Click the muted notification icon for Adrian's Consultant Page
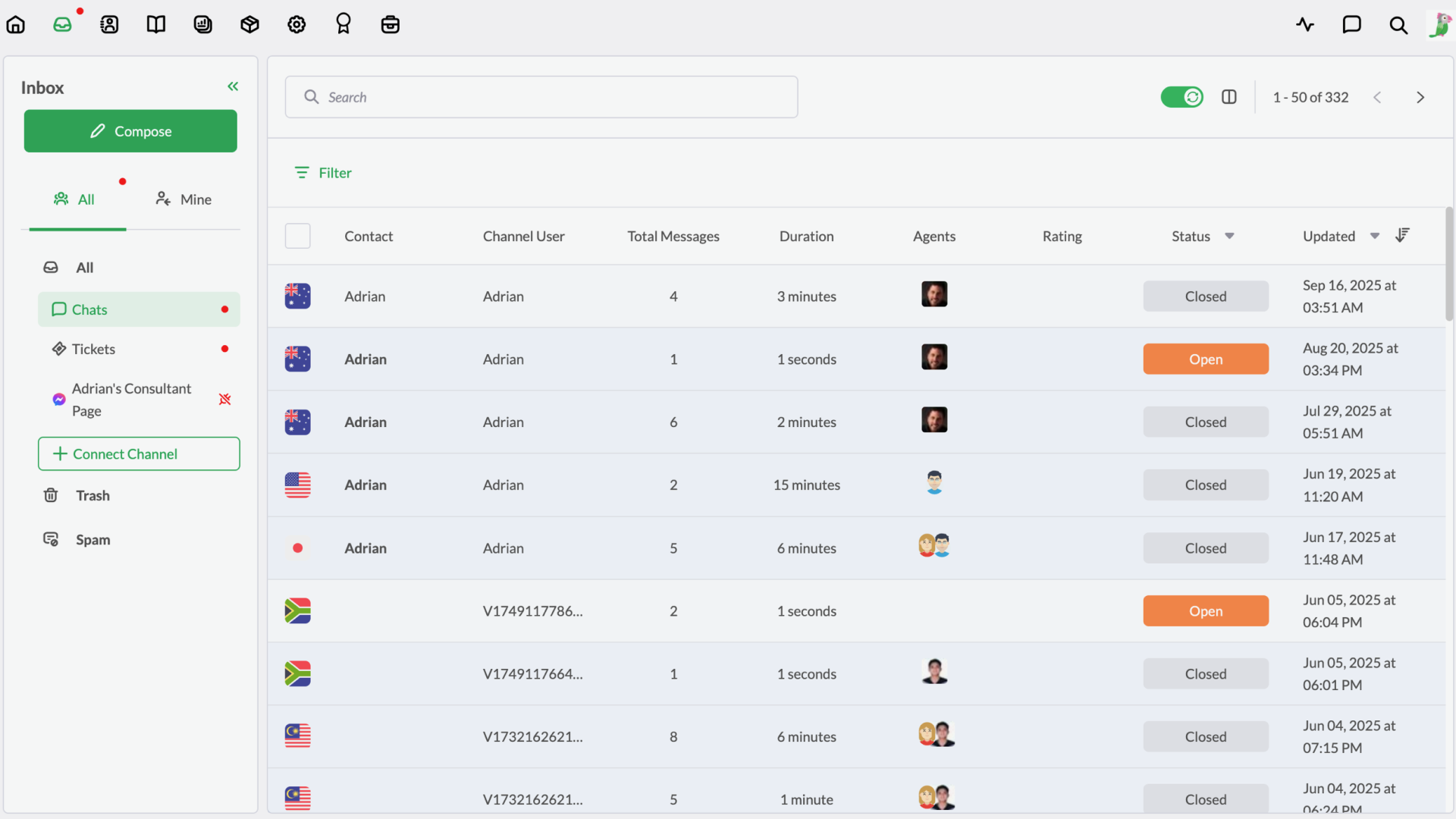Screen dimensions: 1456x819 (x=224, y=399)
